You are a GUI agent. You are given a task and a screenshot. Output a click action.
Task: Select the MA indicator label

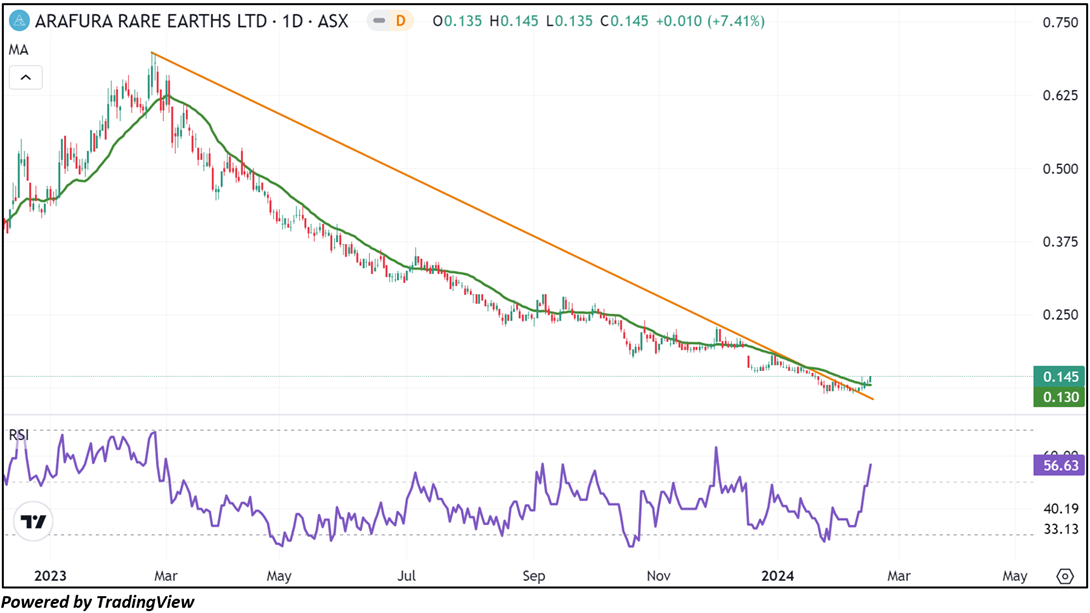tap(19, 50)
